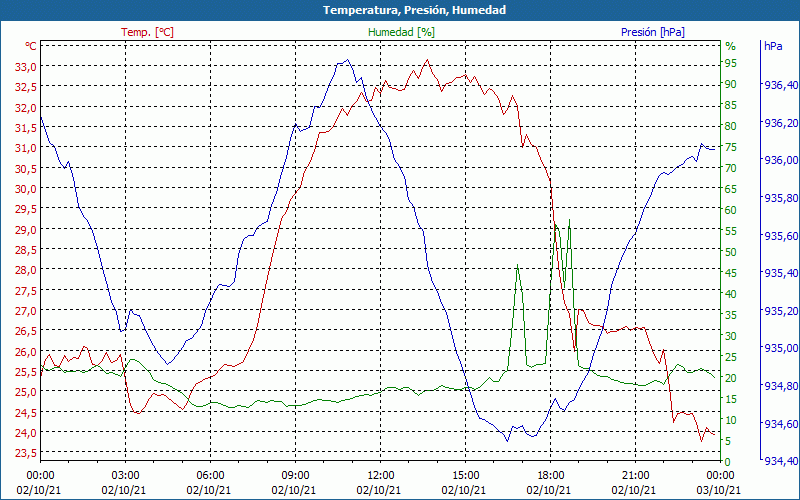Click the 'hPa' unit label on the pressure axis
Image resolution: width=800 pixels, height=500 pixels.
(773, 46)
